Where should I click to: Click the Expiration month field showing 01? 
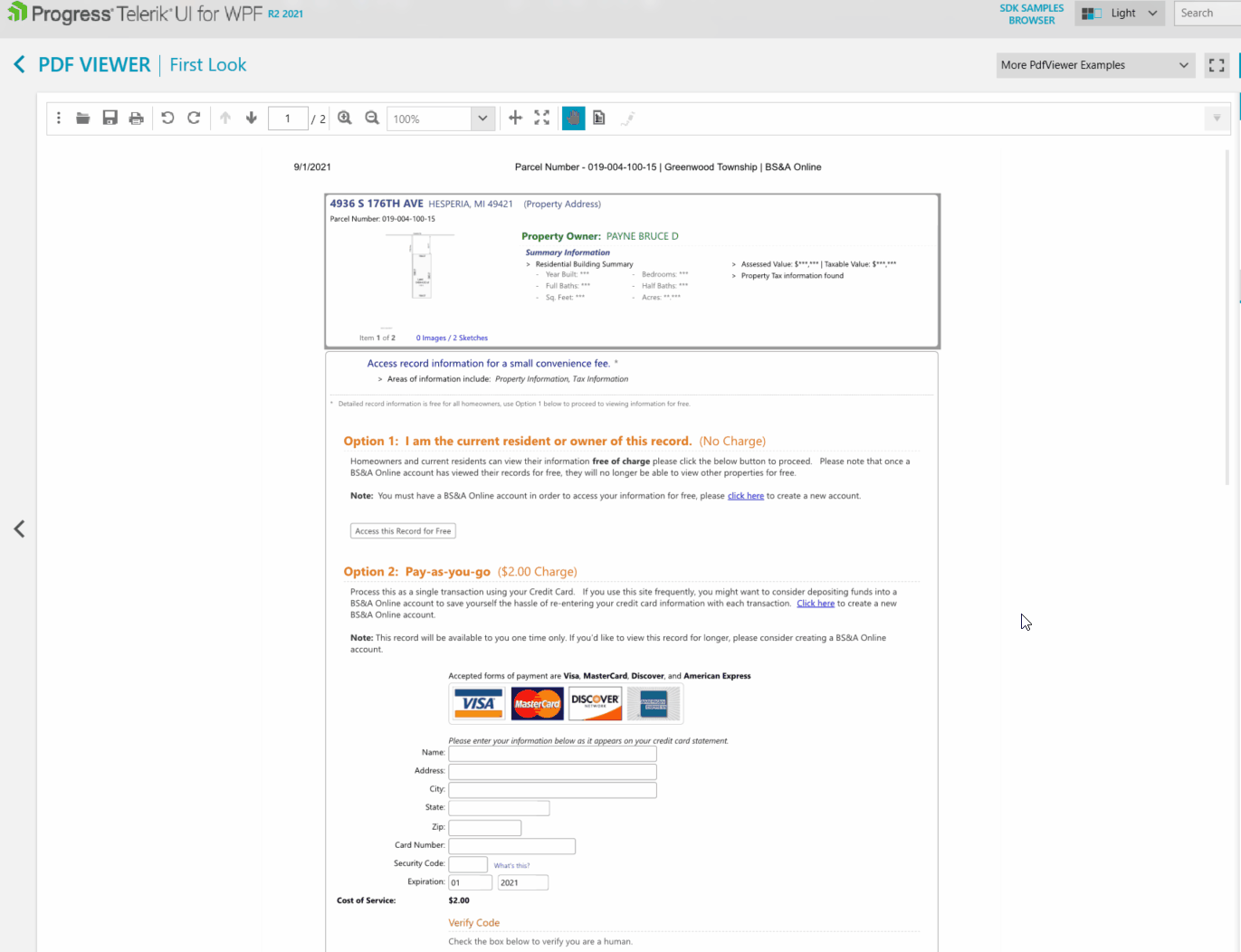click(x=471, y=882)
